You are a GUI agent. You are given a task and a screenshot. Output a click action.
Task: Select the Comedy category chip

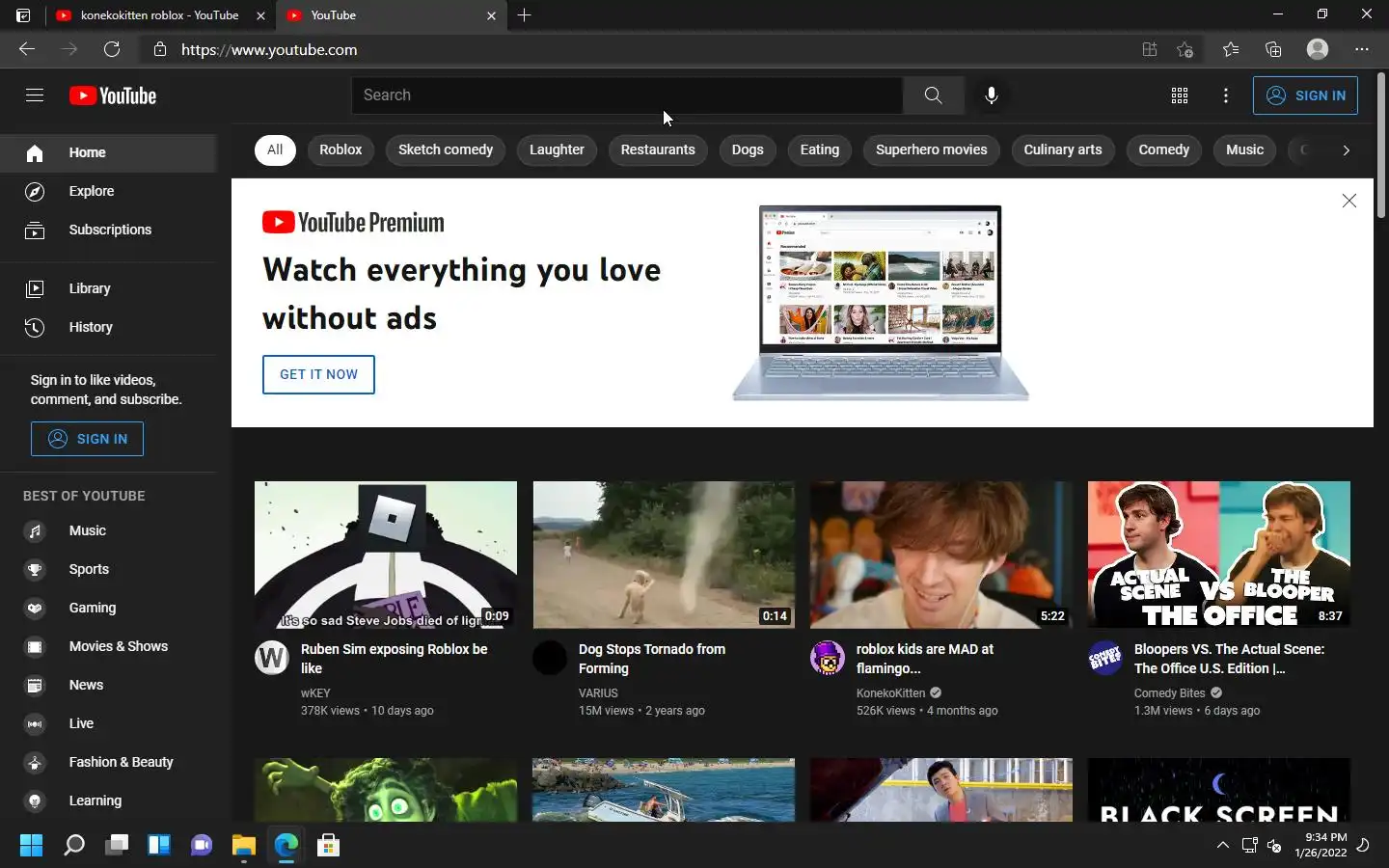1163,149
